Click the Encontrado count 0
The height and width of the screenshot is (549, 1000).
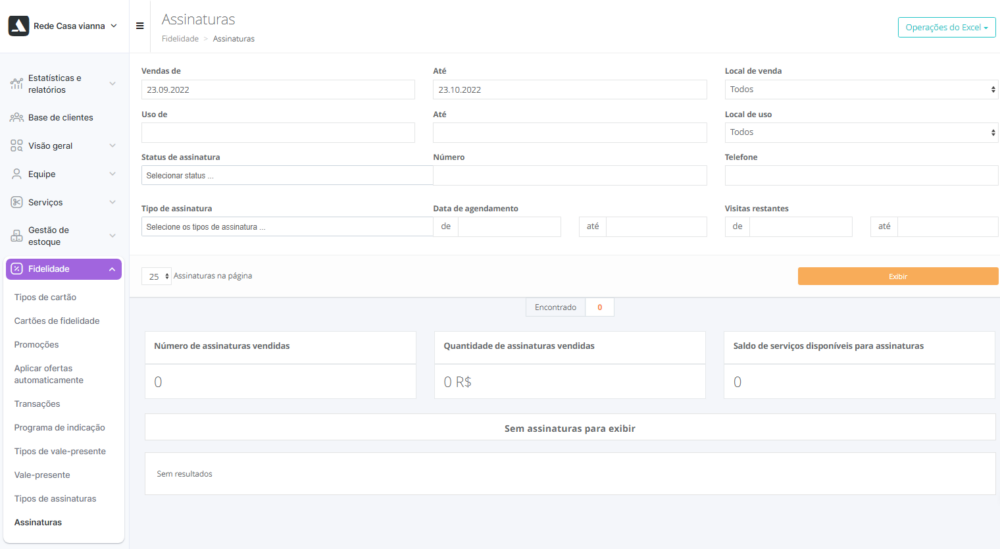[x=599, y=307]
